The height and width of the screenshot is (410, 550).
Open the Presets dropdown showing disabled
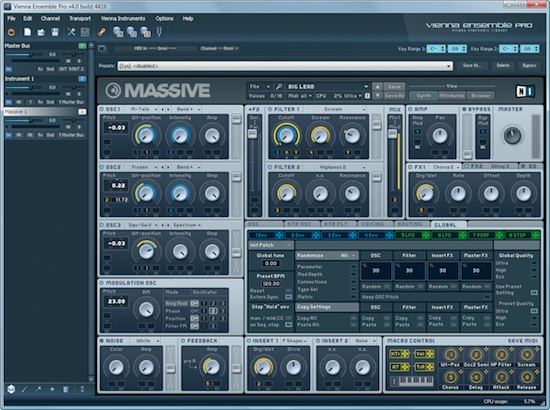285,66
